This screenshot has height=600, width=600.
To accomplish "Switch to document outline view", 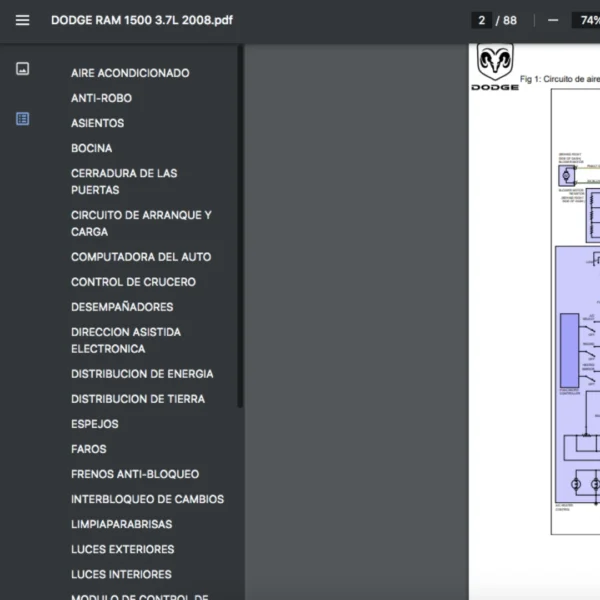I will pyautogui.click(x=22, y=119).
